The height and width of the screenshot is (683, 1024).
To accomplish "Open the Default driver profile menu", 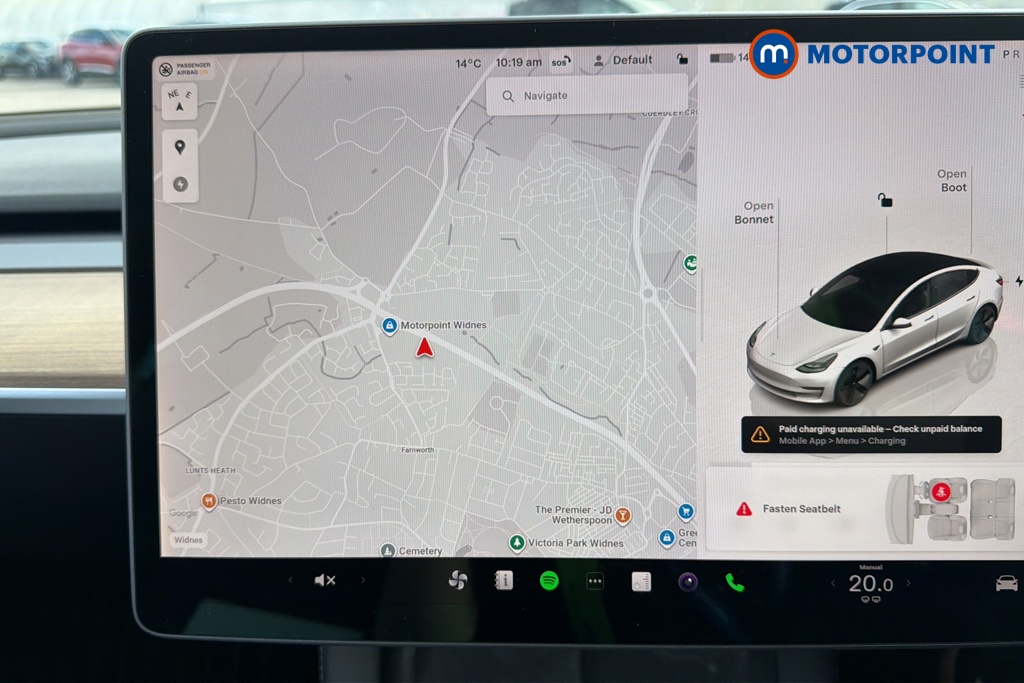I will 622,60.
